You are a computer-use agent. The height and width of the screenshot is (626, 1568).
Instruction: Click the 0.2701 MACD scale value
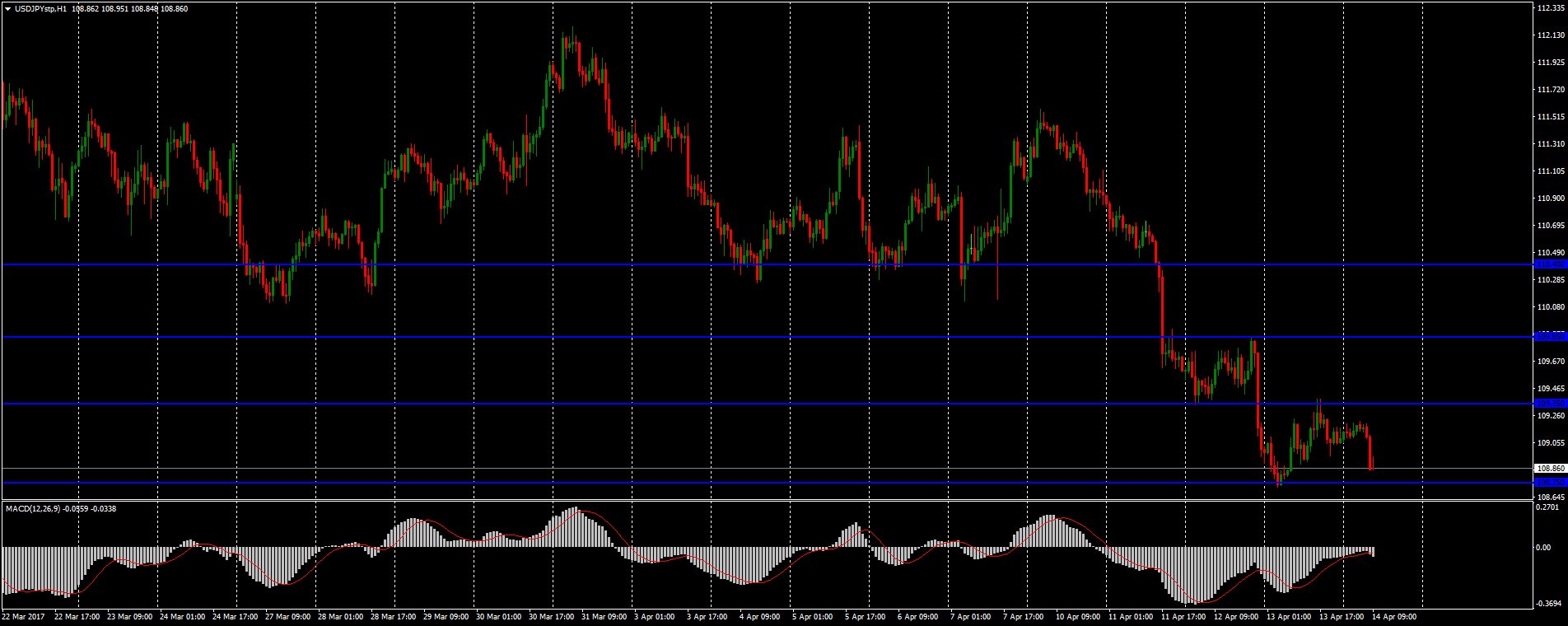click(x=1549, y=508)
